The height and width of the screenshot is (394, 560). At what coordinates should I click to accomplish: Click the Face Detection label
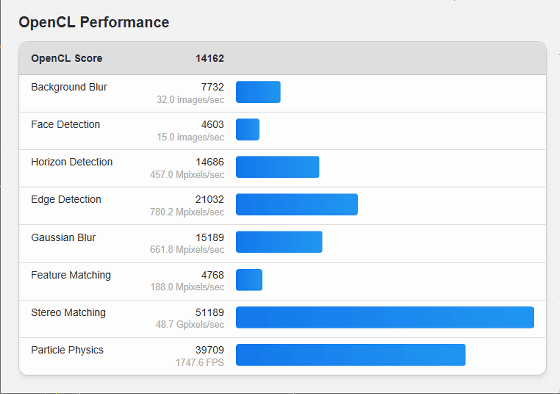[x=65, y=124]
